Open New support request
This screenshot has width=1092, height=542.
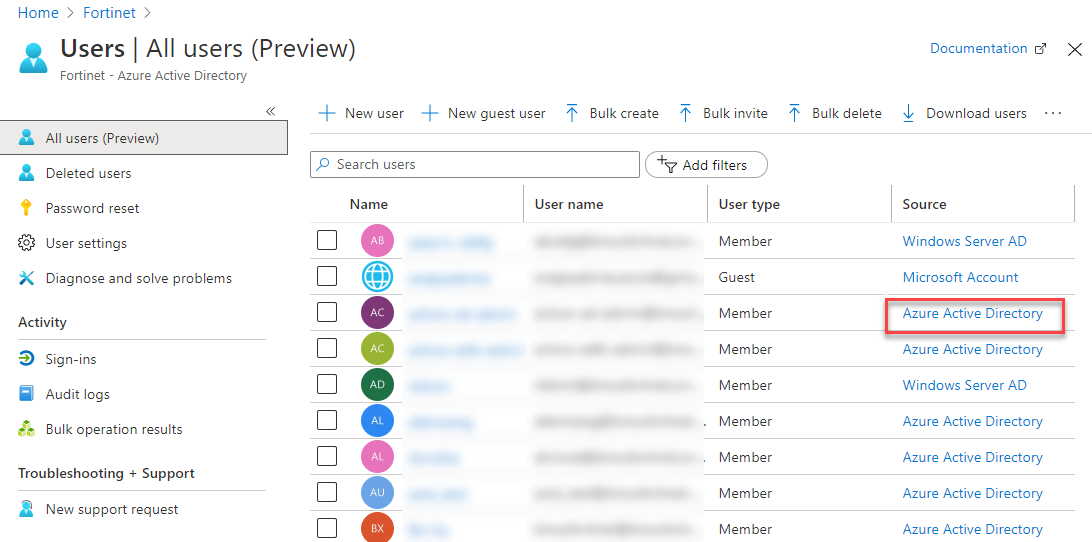pos(112,509)
